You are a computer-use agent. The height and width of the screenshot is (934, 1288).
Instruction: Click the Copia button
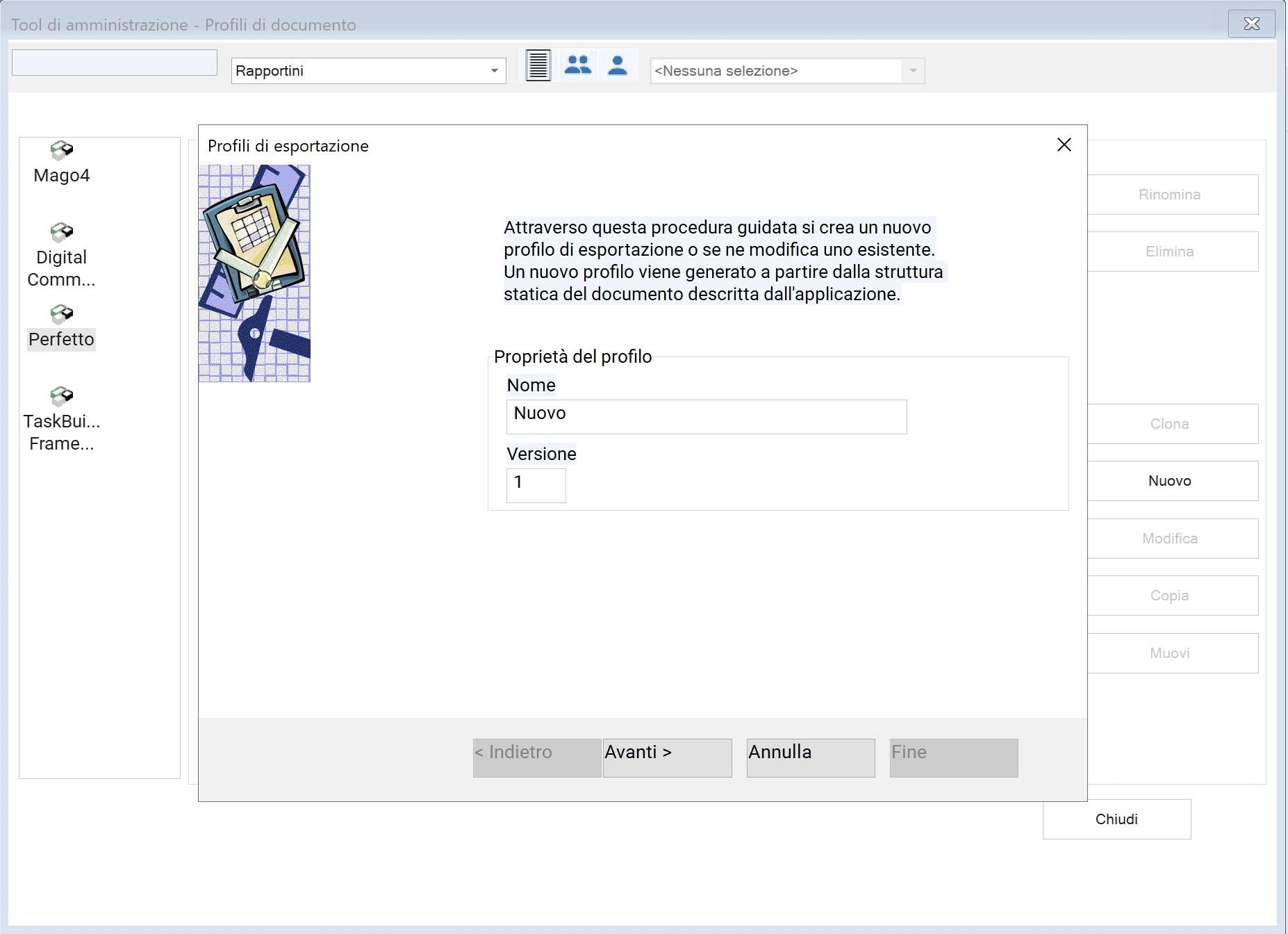1173,596
